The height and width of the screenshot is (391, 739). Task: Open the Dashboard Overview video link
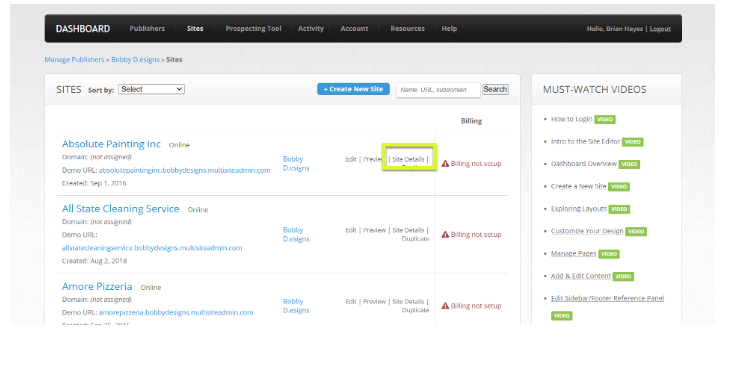click(x=584, y=163)
